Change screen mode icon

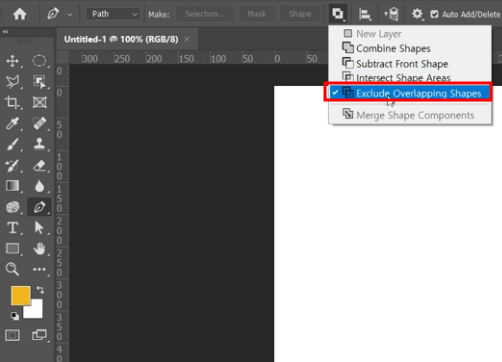click(39, 335)
